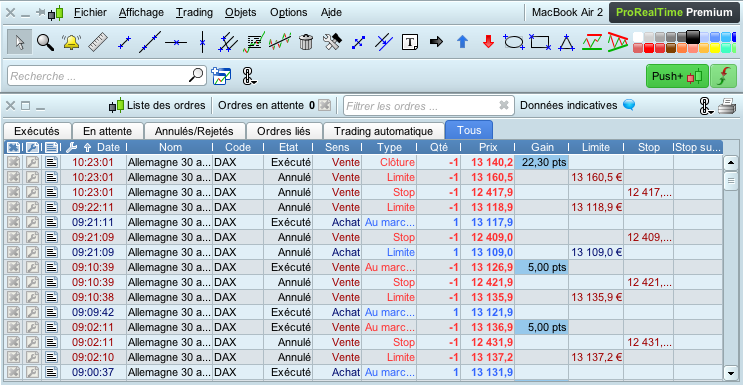Sort by the Prix column header
The image size is (743, 385).
coord(488,147)
